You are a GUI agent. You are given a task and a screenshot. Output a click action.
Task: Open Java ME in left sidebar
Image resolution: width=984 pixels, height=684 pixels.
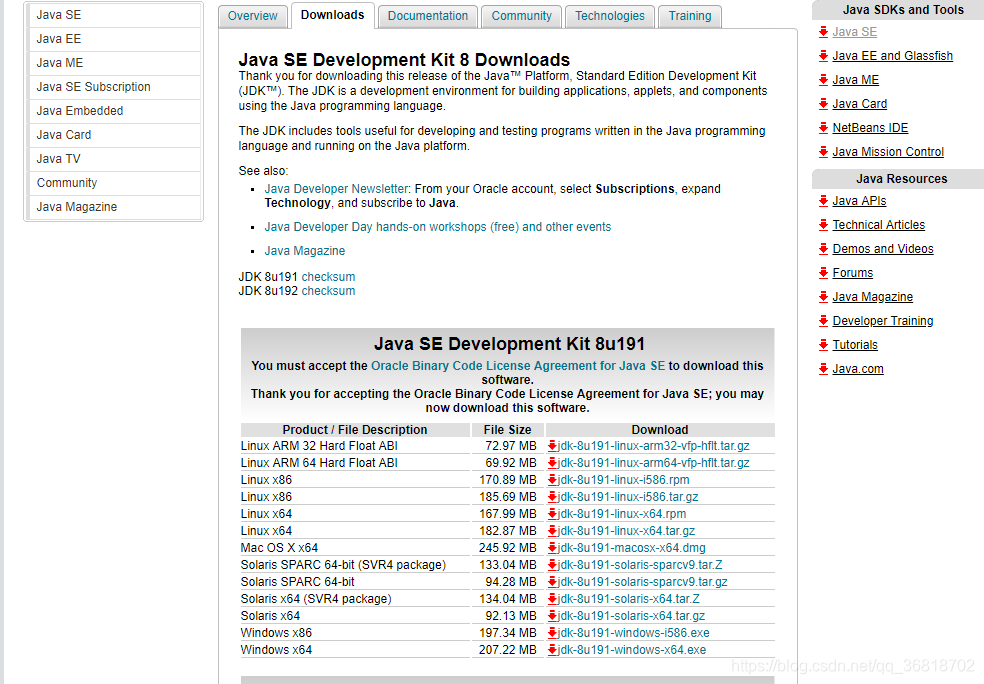coord(114,63)
